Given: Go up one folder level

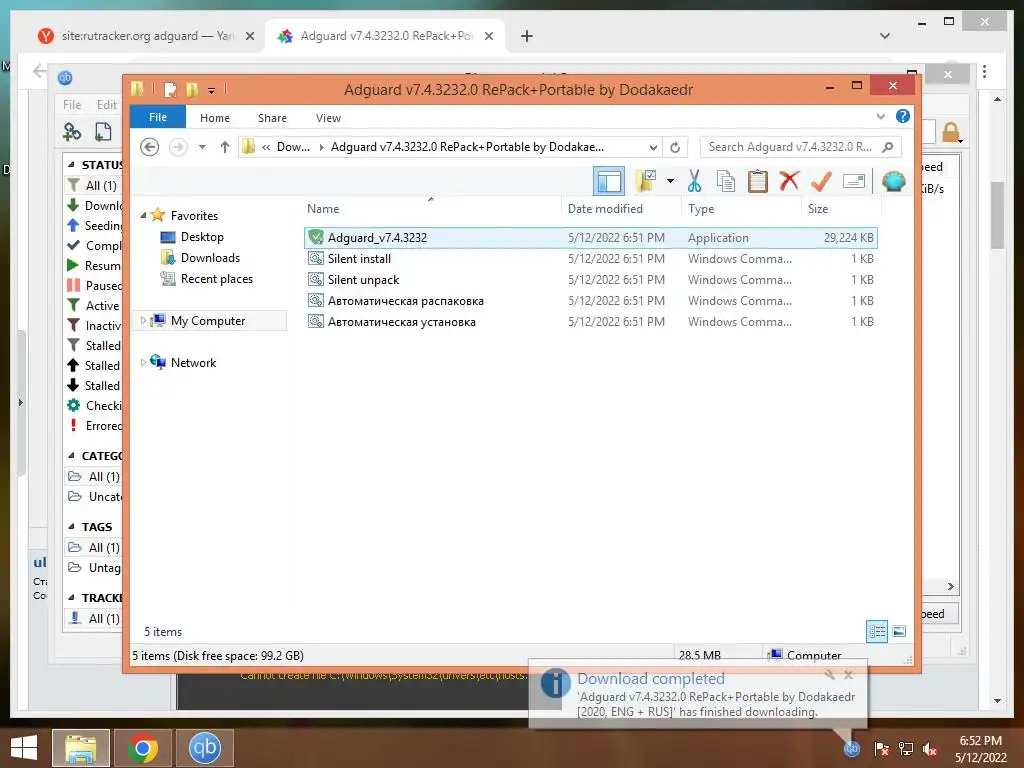Looking at the screenshot, I should coord(225,147).
